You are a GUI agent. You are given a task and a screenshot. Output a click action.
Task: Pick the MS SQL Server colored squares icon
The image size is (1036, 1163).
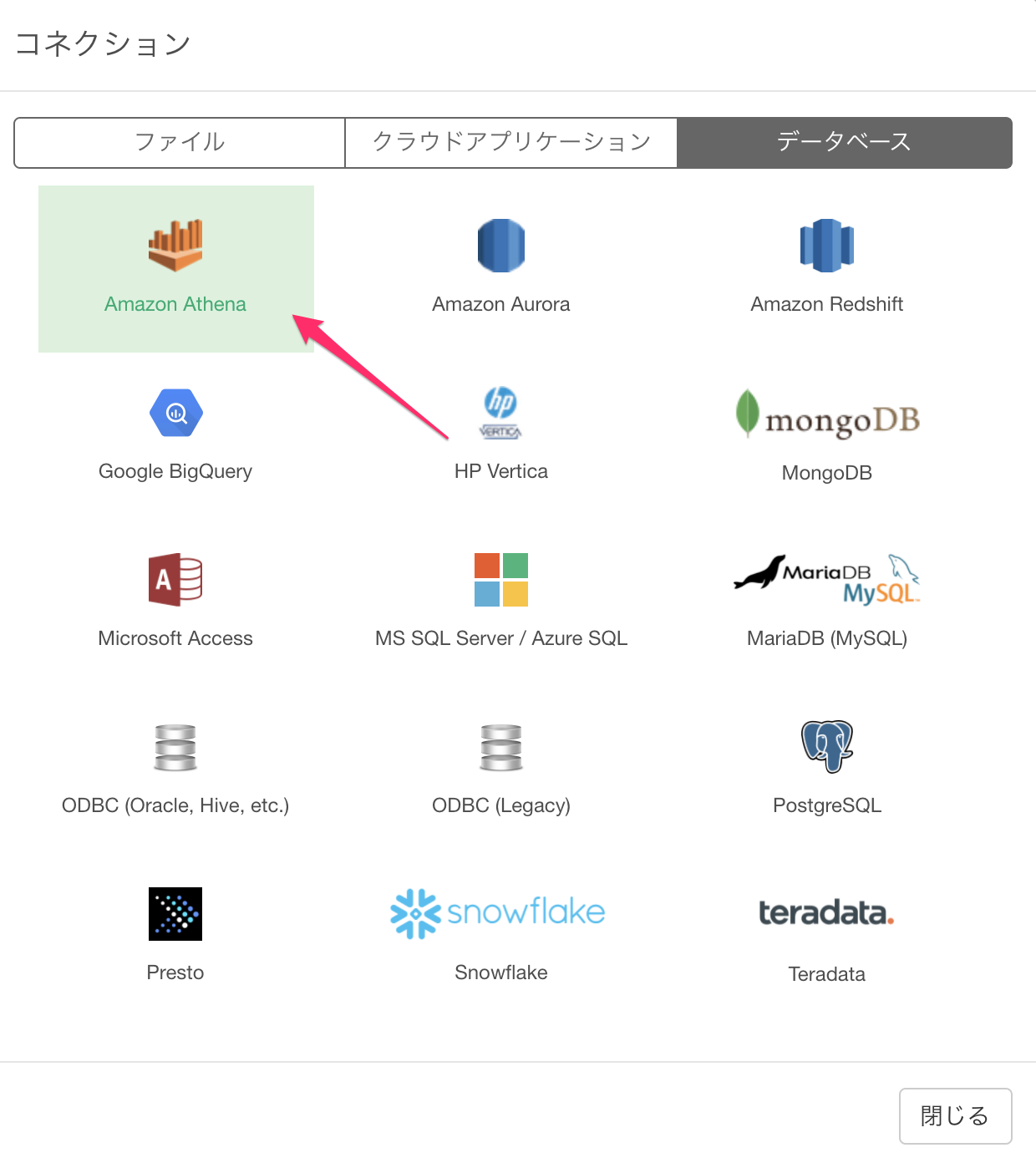(501, 580)
